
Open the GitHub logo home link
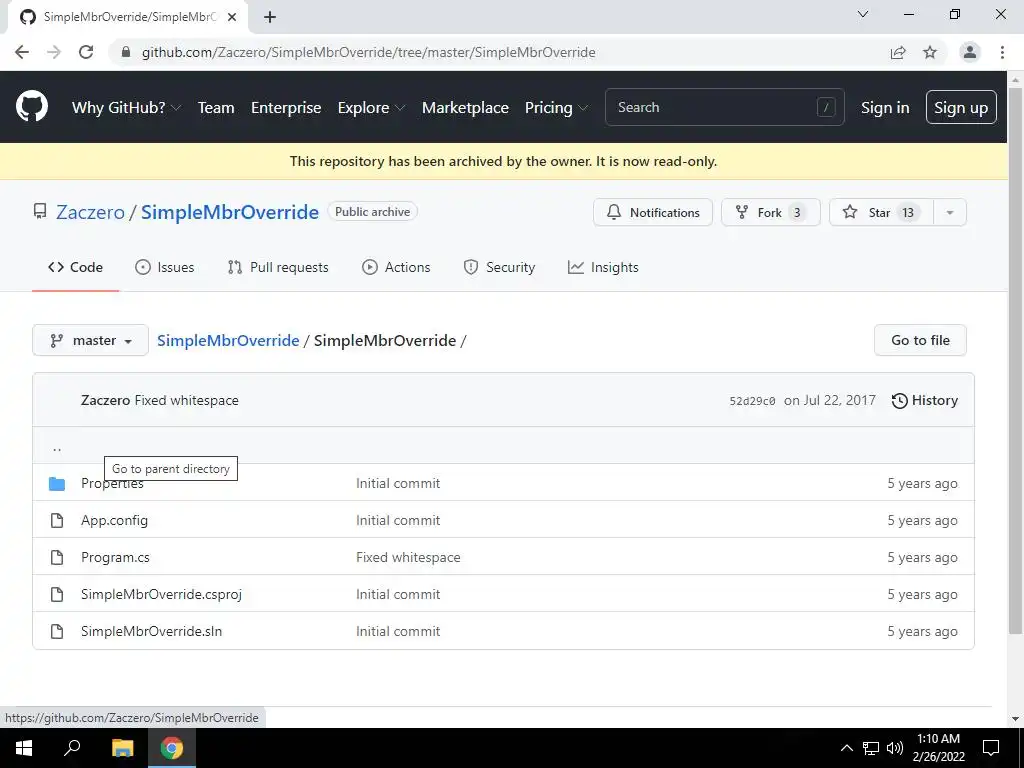point(31,107)
